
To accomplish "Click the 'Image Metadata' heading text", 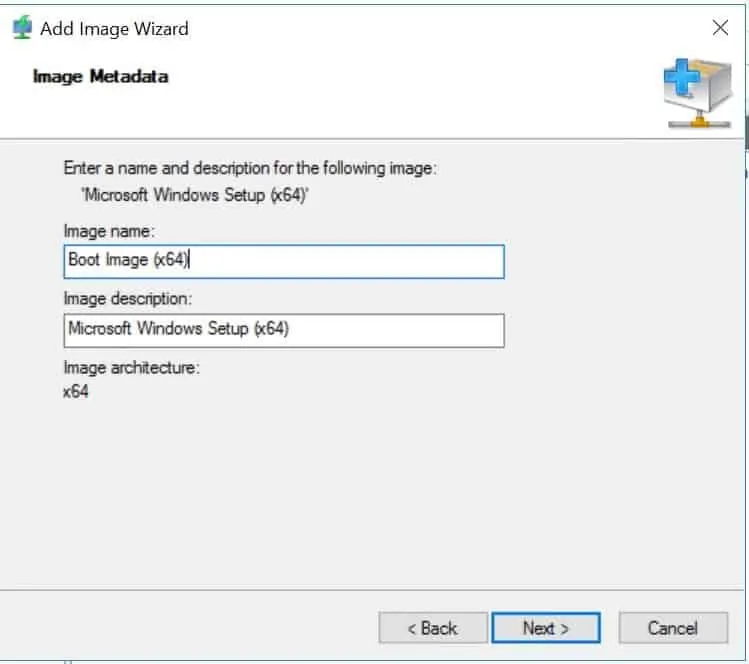I will click(100, 76).
